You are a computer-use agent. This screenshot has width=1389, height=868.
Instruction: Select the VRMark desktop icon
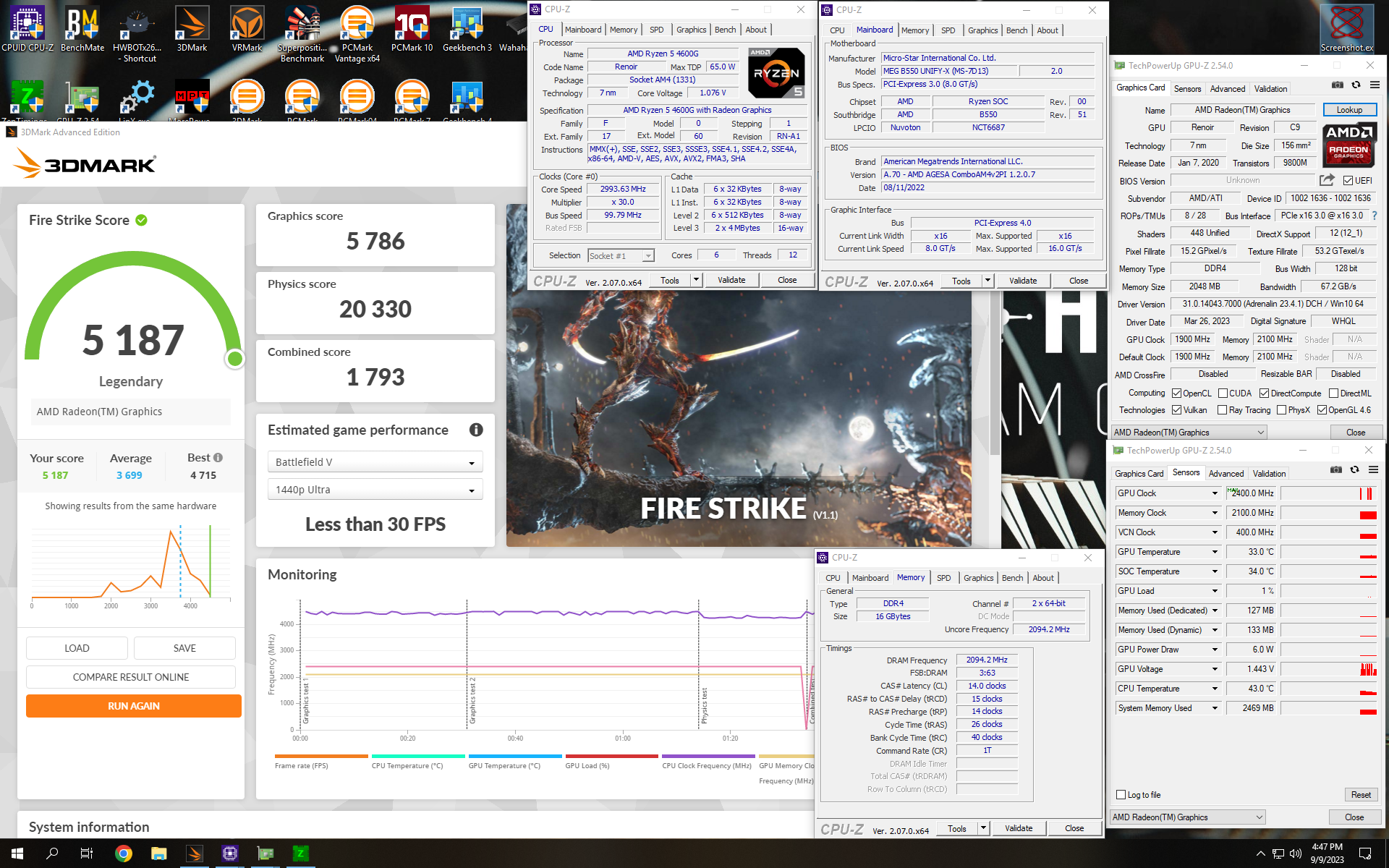[247, 29]
